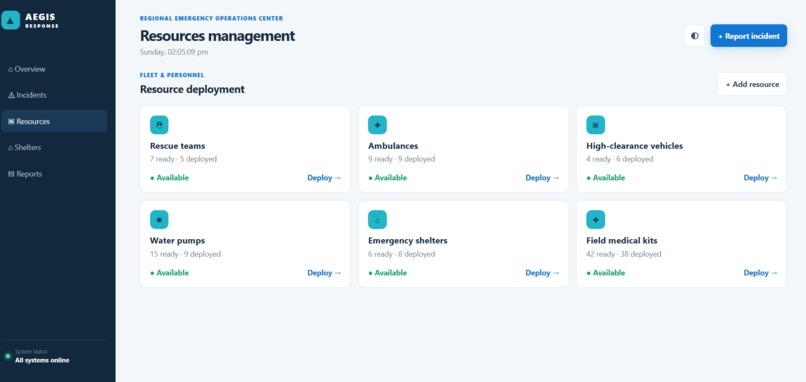Viewport: 806px width, 382px height.
Task: Deploy Water pumps
Action: (x=324, y=273)
